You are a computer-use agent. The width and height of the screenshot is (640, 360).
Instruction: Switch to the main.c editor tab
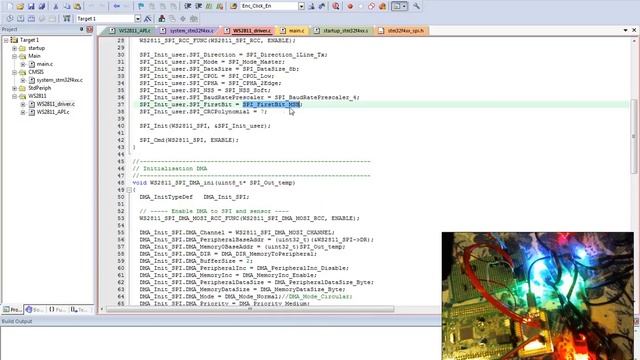pyautogui.click(x=293, y=31)
